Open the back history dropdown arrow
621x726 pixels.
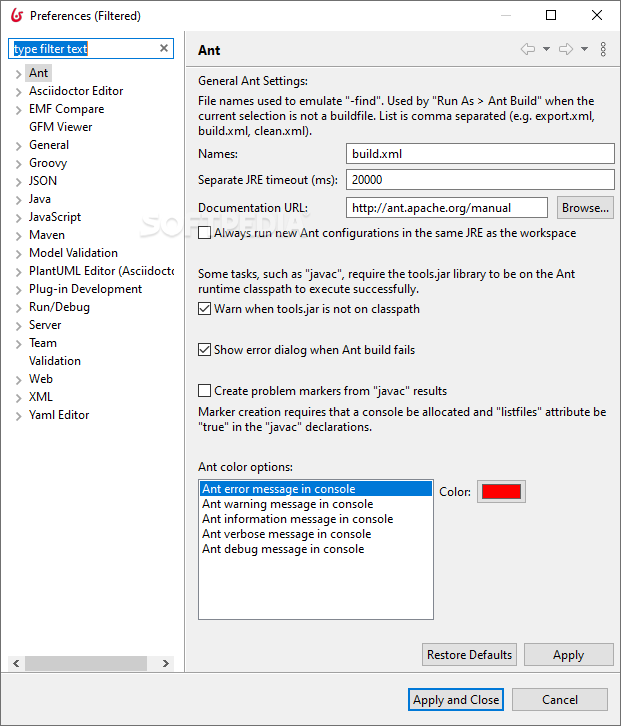(x=546, y=49)
